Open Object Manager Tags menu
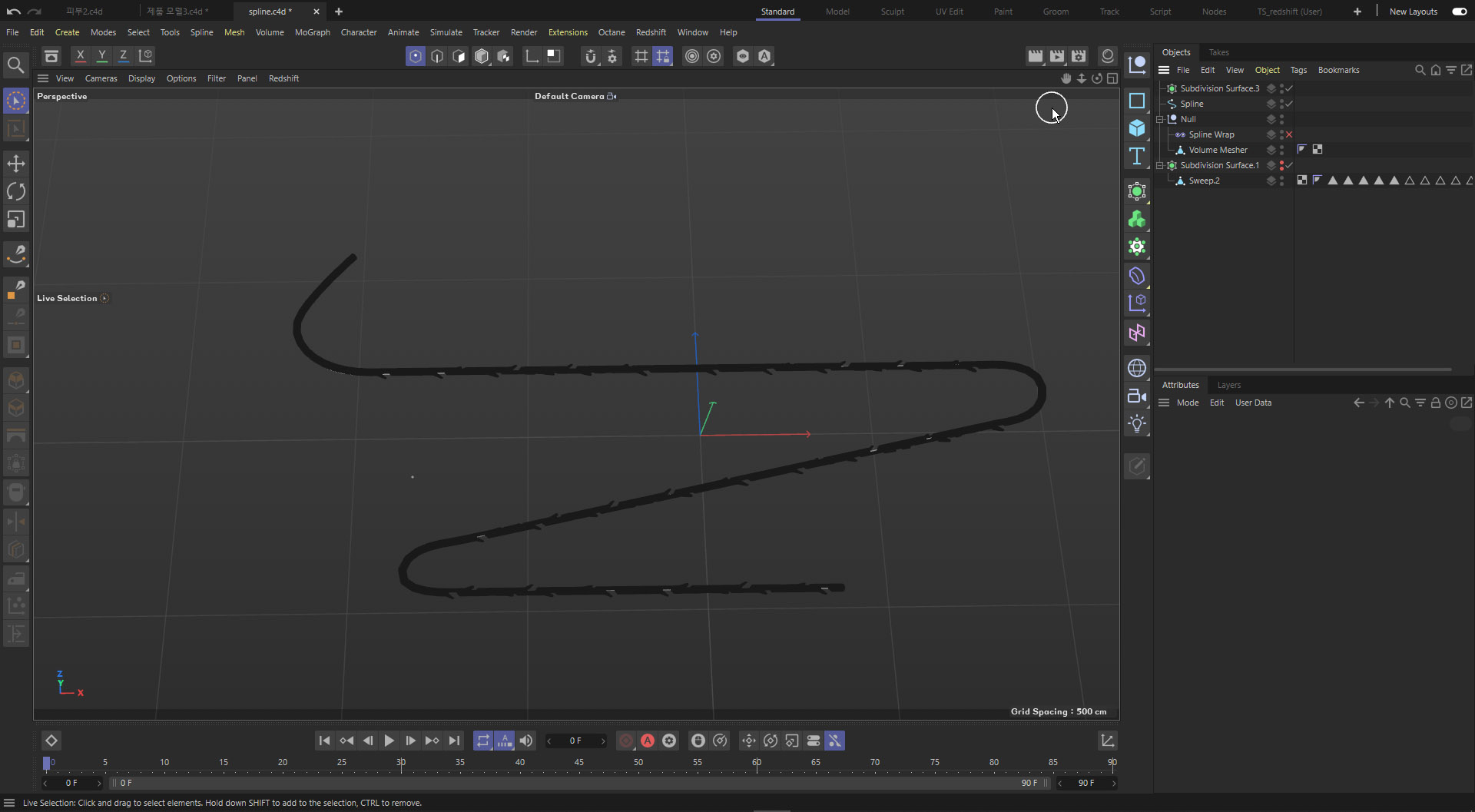Viewport: 1475px width, 812px height. (1298, 70)
